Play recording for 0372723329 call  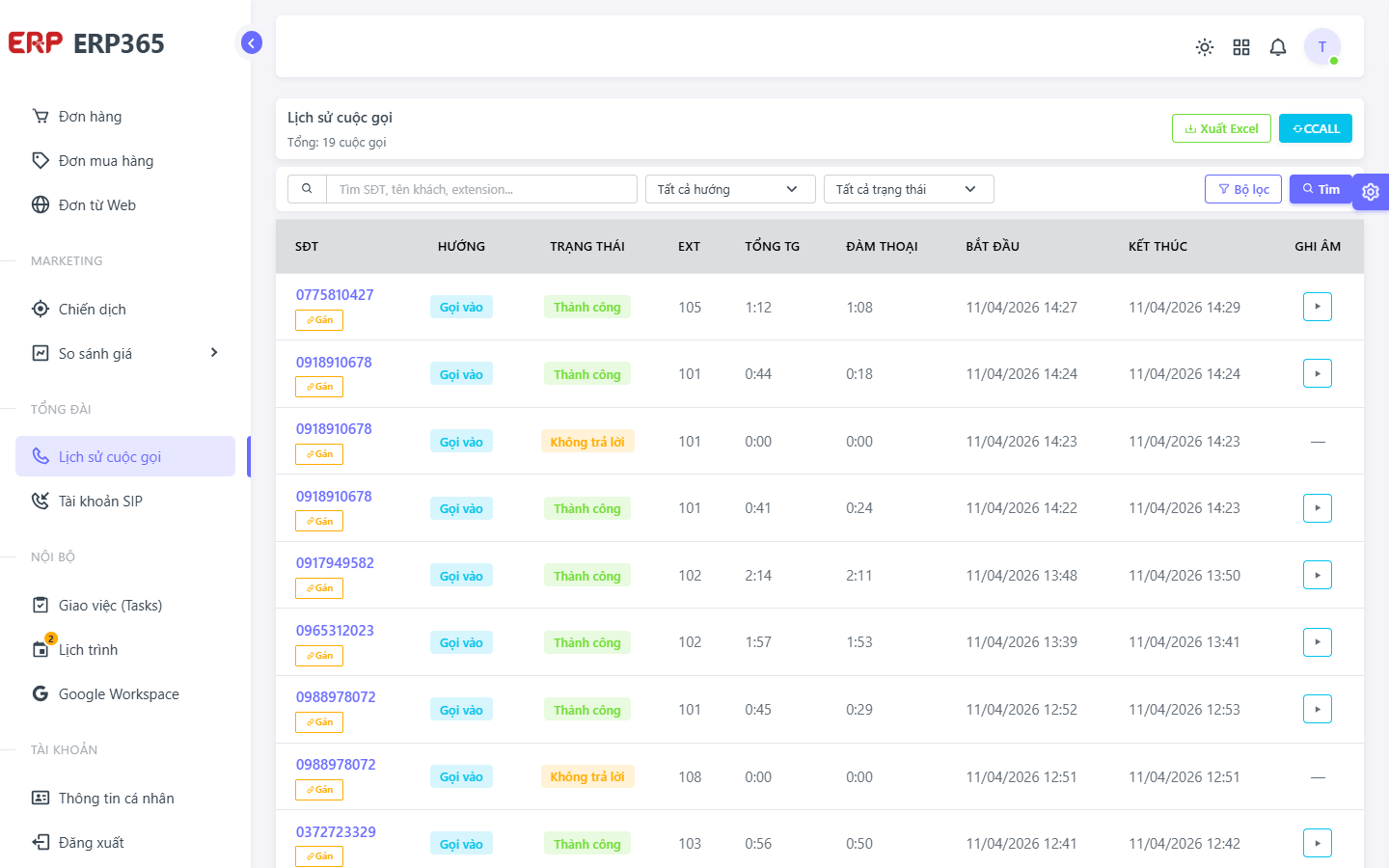1318,843
